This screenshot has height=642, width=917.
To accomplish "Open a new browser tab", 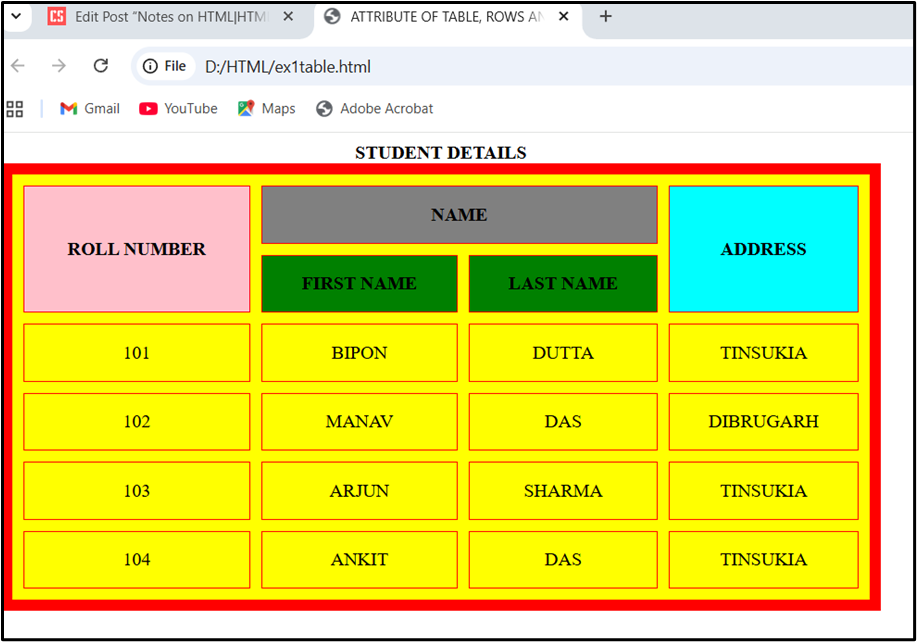I will (605, 17).
